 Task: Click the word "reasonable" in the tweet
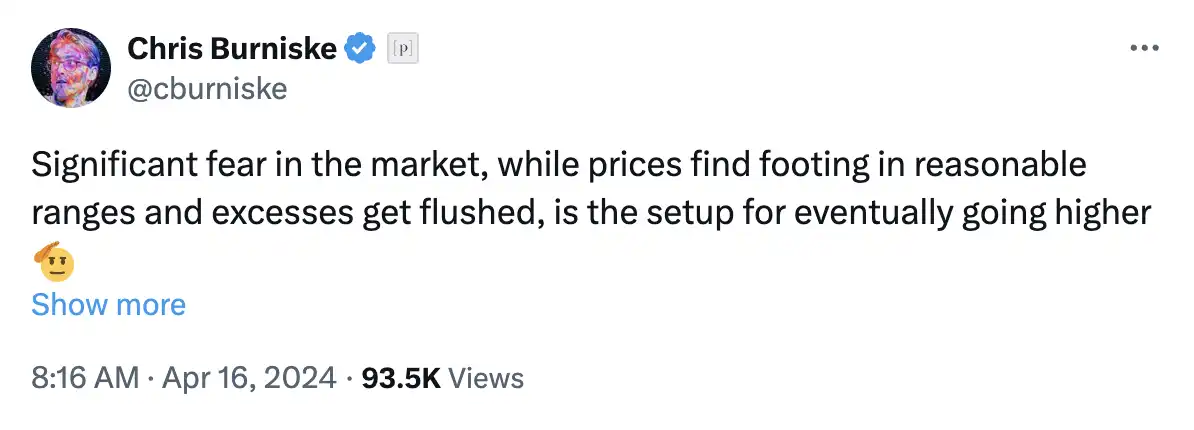[x=1000, y=165]
